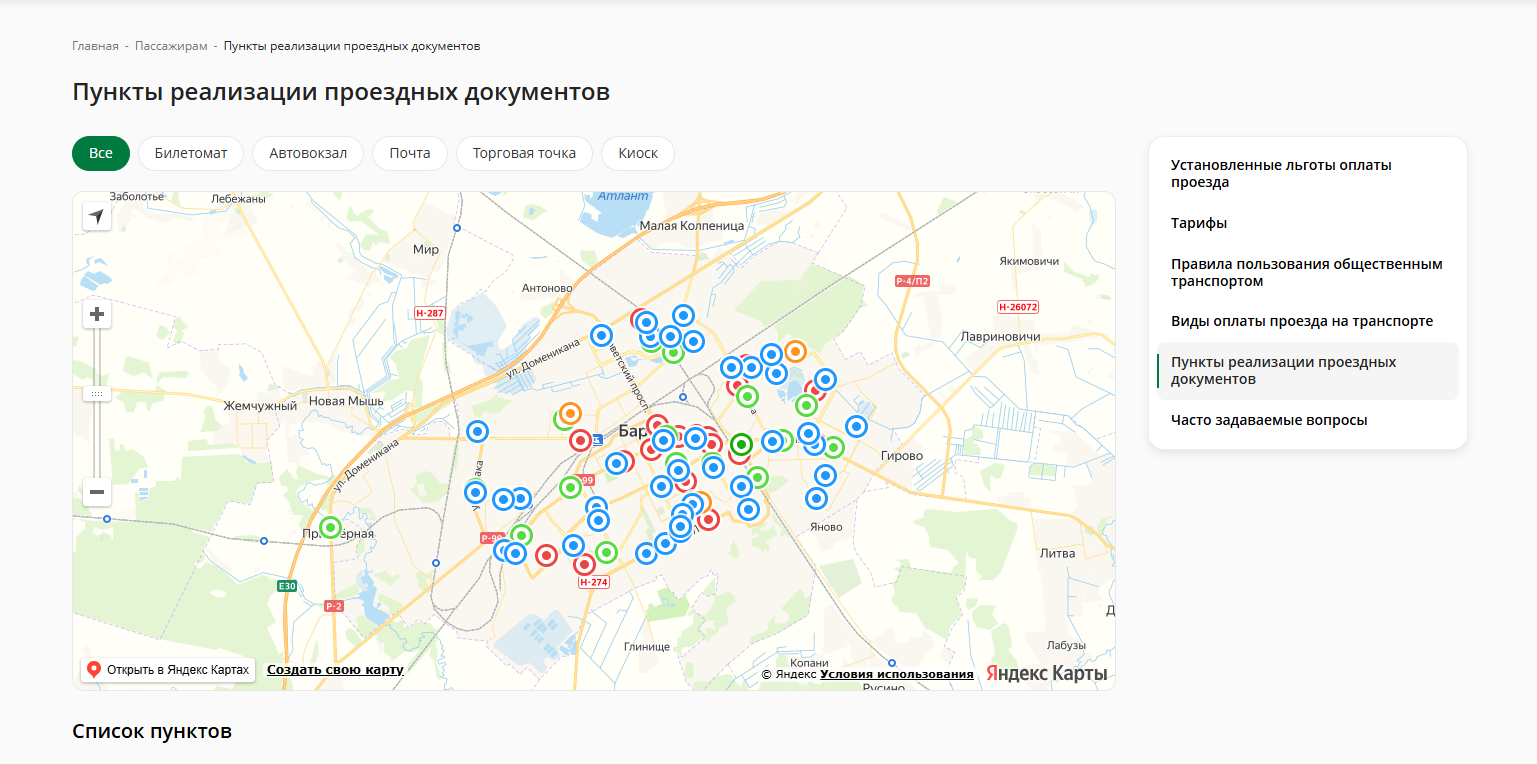Screen dimensions: 1537x764
Task: Click the red marker beside the train station icon
Action: 580,440
